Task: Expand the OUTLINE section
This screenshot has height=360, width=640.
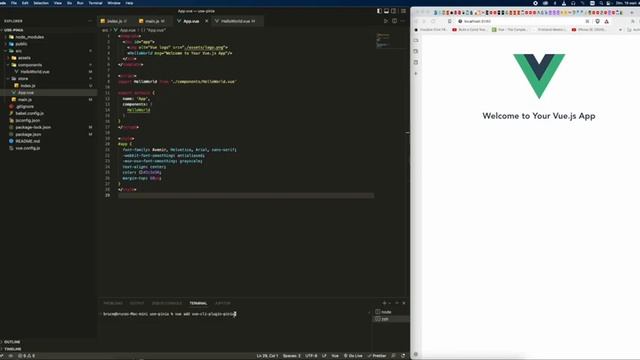Action: click(12, 342)
